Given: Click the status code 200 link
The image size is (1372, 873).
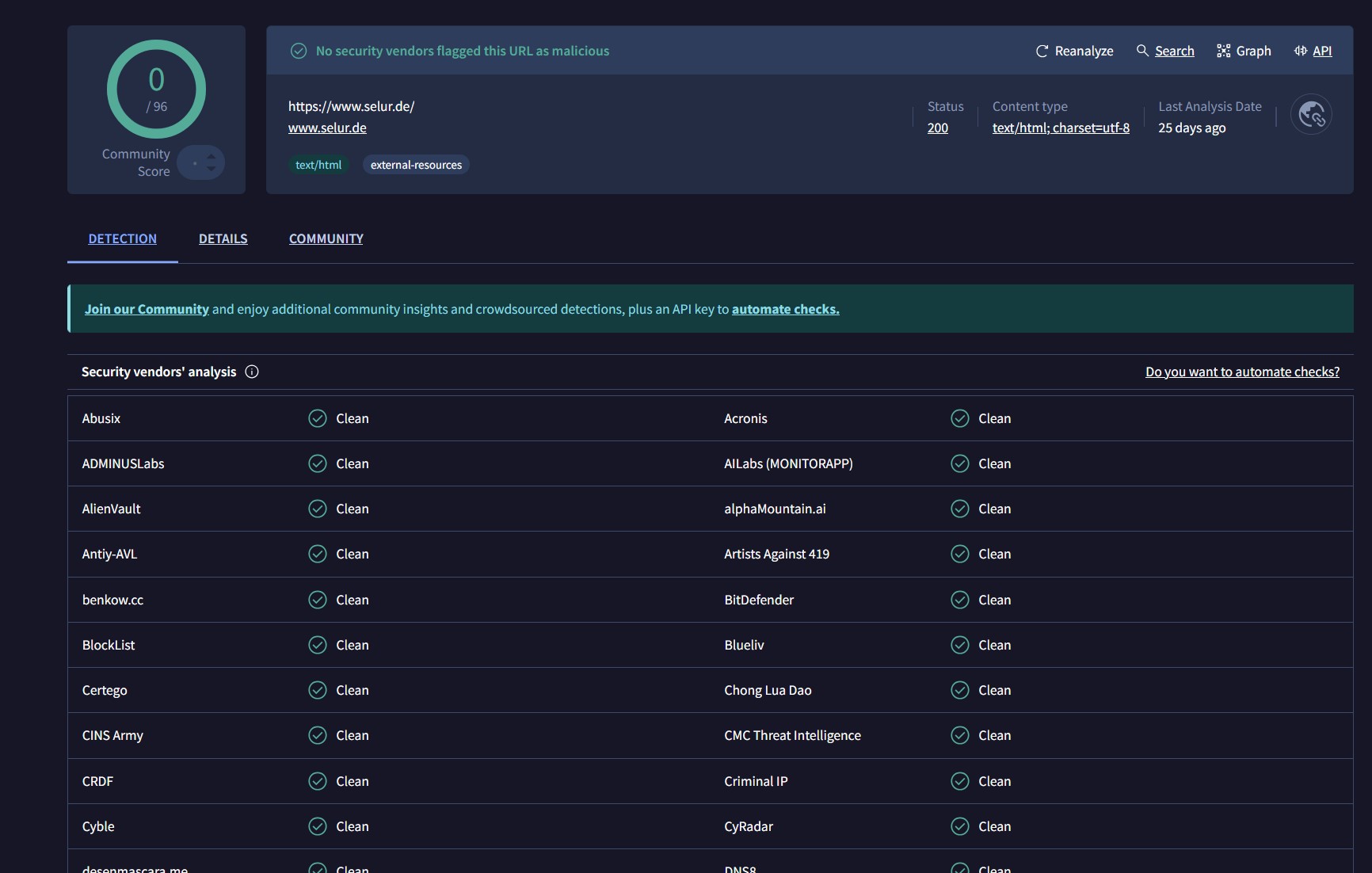Looking at the screenshot, I should (937, 128).
